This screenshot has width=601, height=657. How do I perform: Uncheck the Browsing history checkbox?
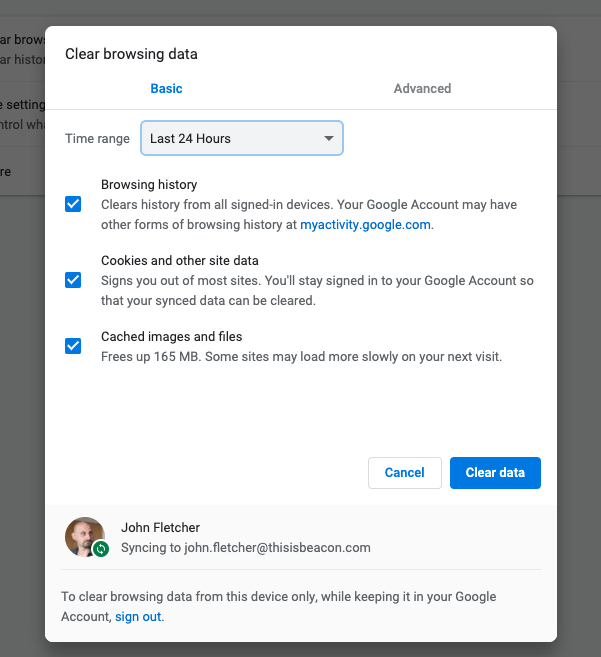point(73,204)
